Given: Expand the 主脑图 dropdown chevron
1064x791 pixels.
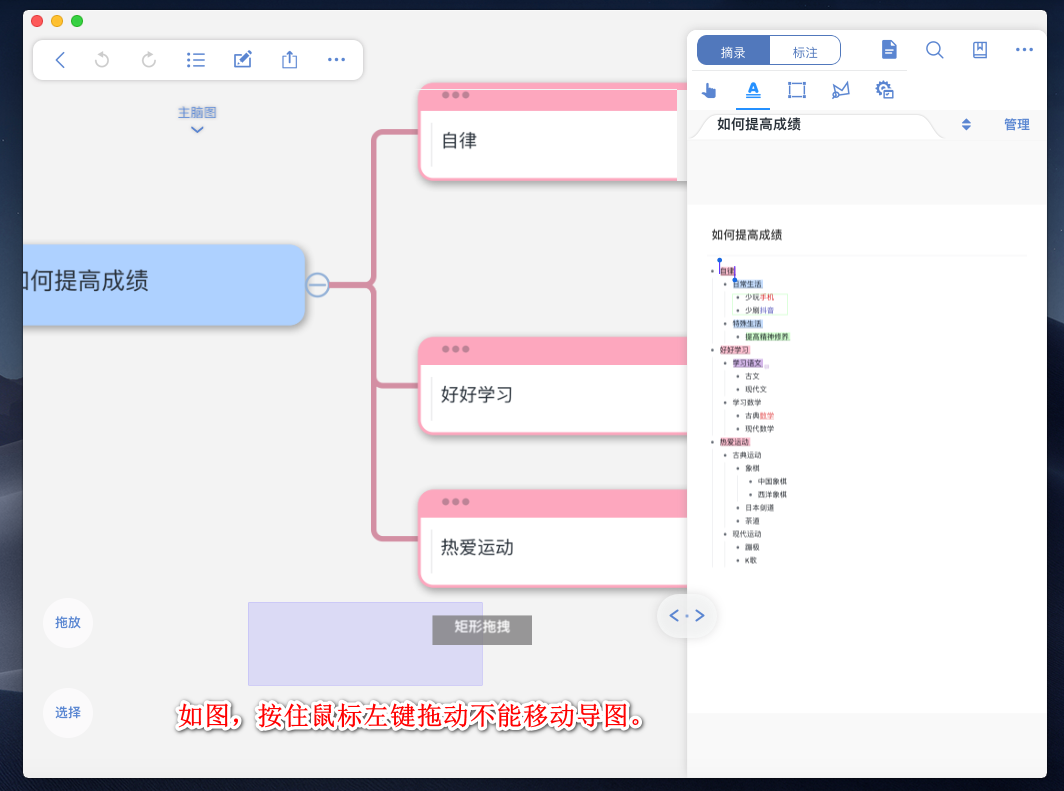Looking at the screenshot, I should 197,129.
